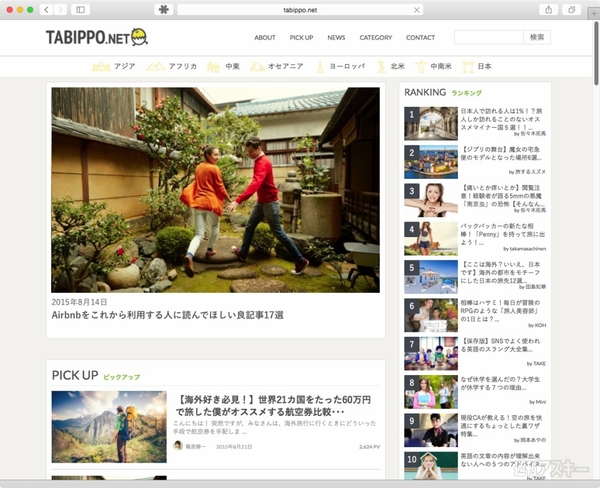Open ranking 8 休学 article text

500,384
